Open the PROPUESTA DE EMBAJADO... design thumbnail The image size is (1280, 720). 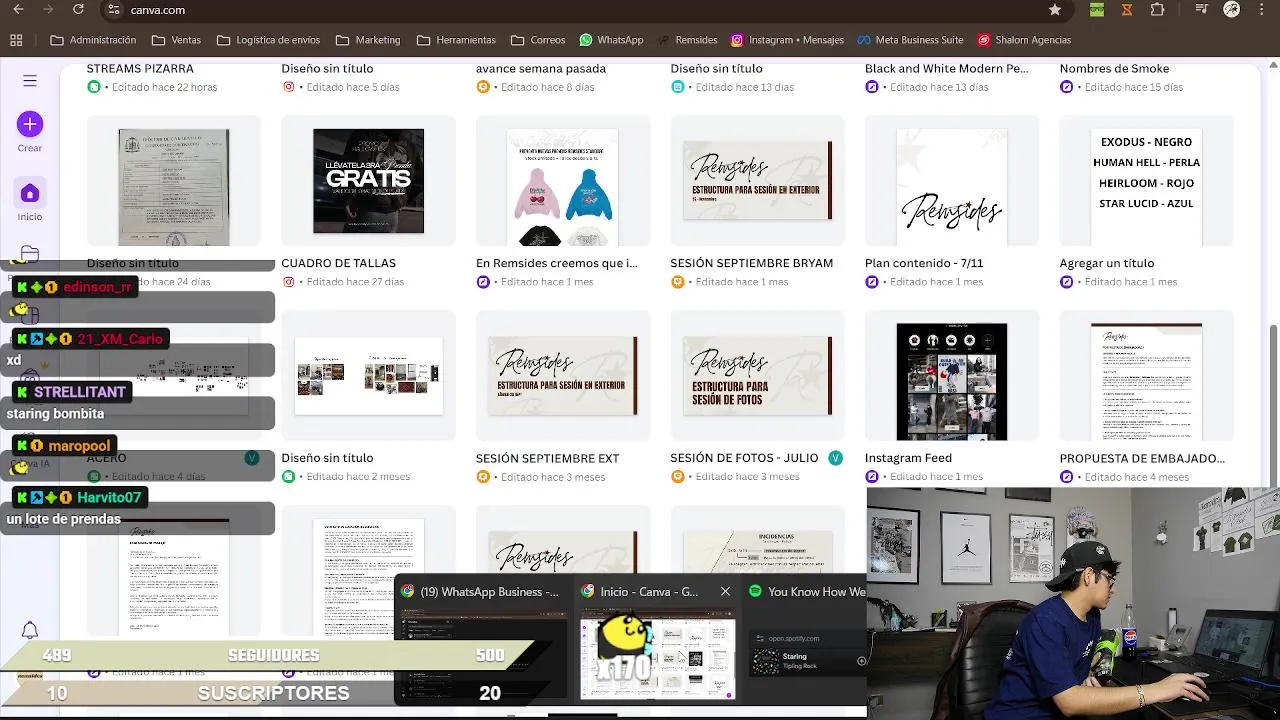(1146, 376)
